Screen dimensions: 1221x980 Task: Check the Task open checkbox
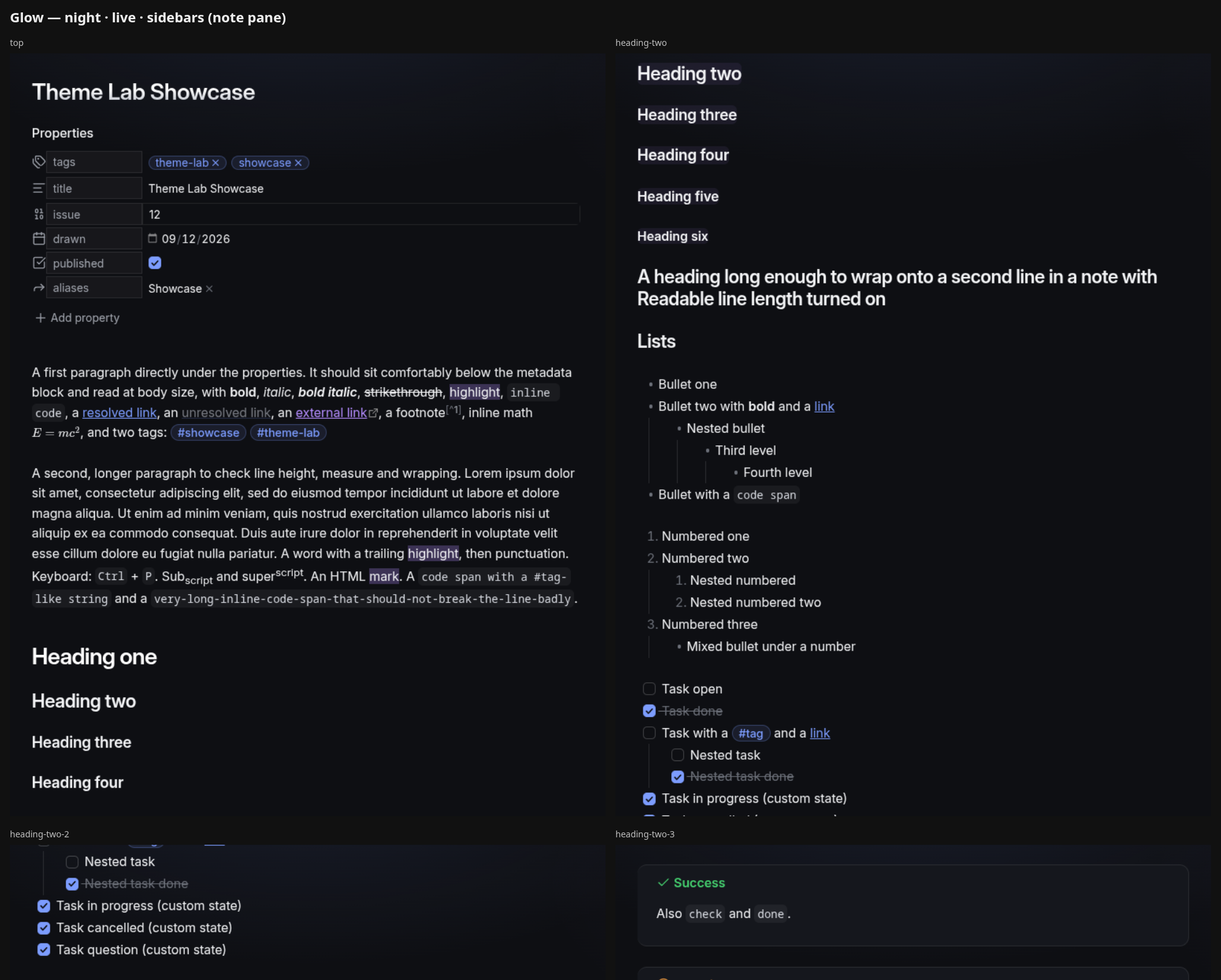[650, 688]
